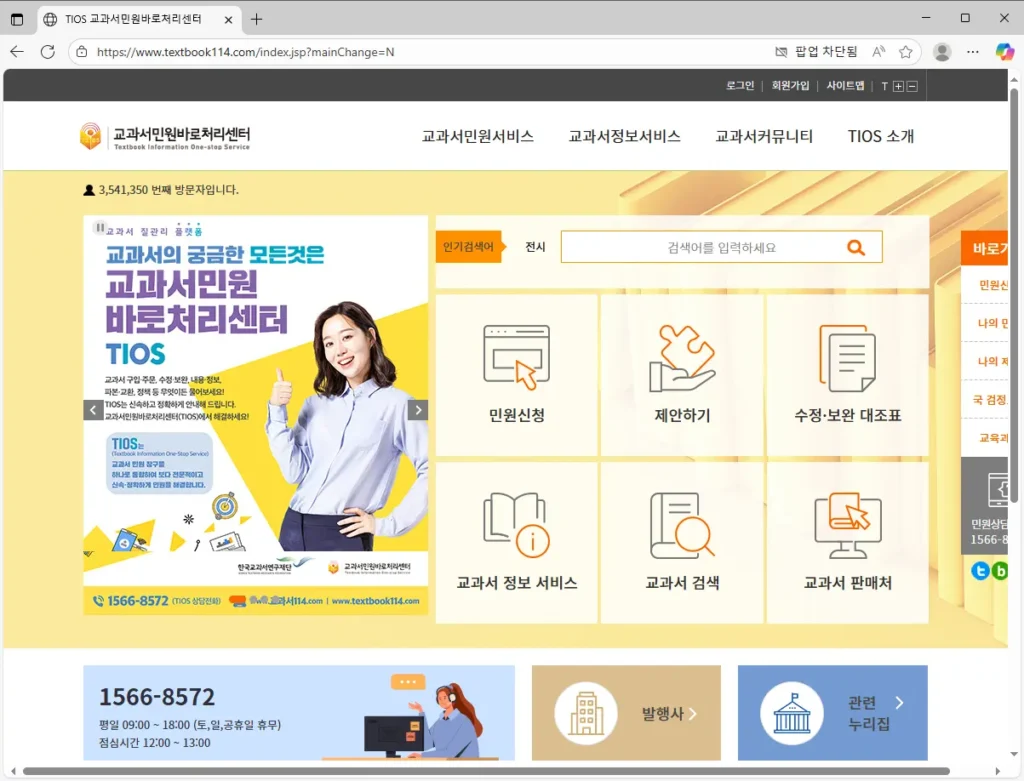Open the blog via the green b icon
This screenshot has height=781, width=1024.
[1002, 570]
